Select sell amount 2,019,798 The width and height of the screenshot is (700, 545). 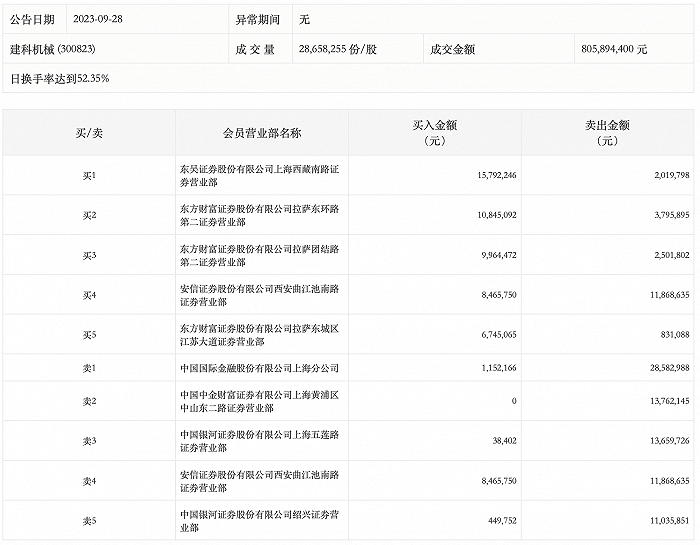[672, 175]
